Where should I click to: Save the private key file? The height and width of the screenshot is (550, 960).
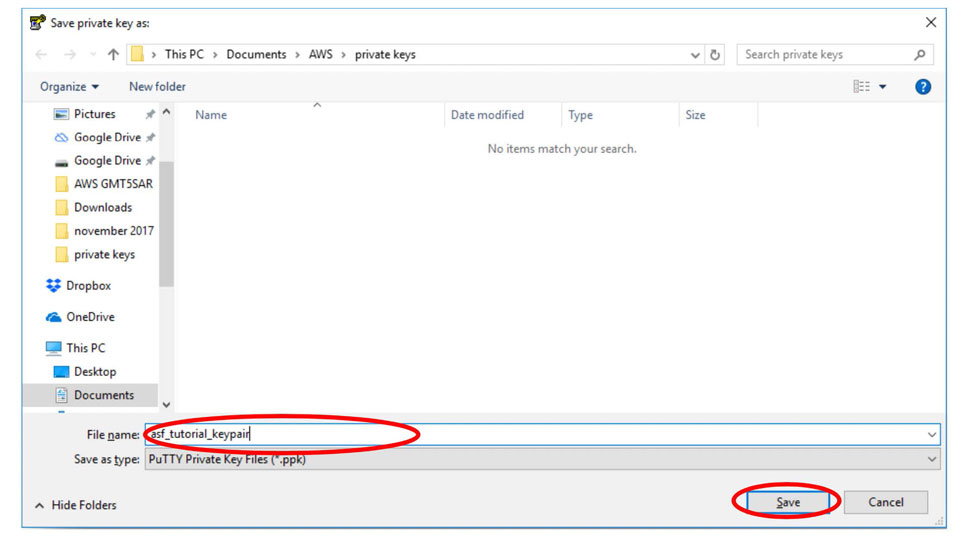[787, 502]
